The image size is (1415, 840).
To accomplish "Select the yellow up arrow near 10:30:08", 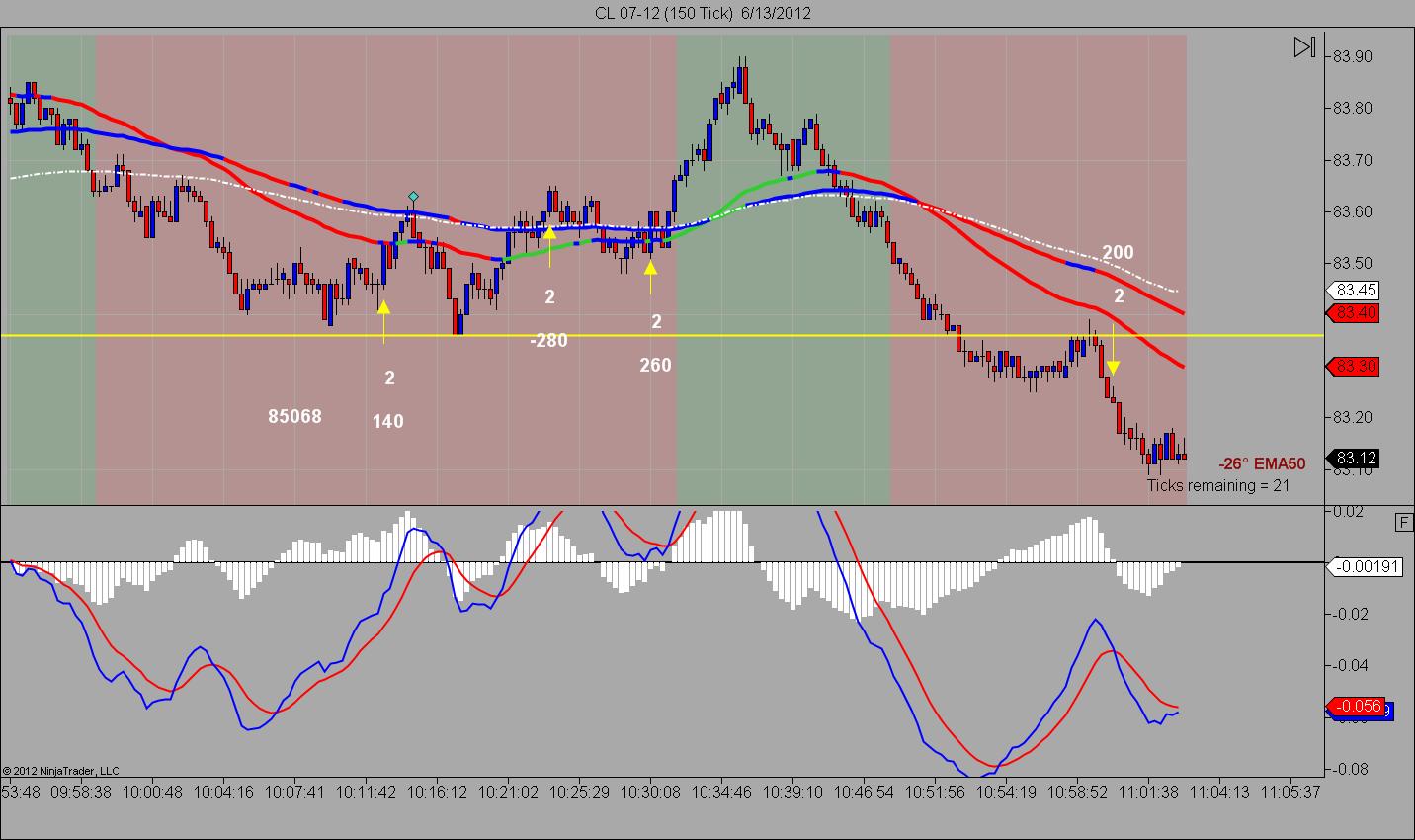I will coord(650,277).
